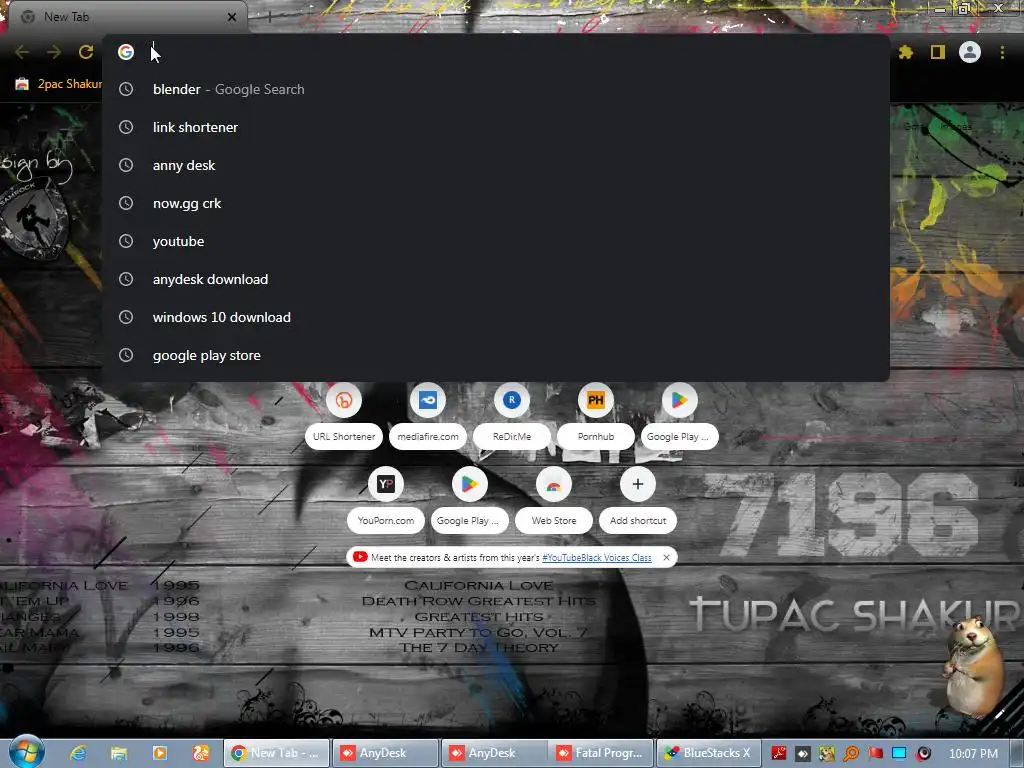
Task: Open the clock showing 10:07 PM
Action: click(973, 754)
